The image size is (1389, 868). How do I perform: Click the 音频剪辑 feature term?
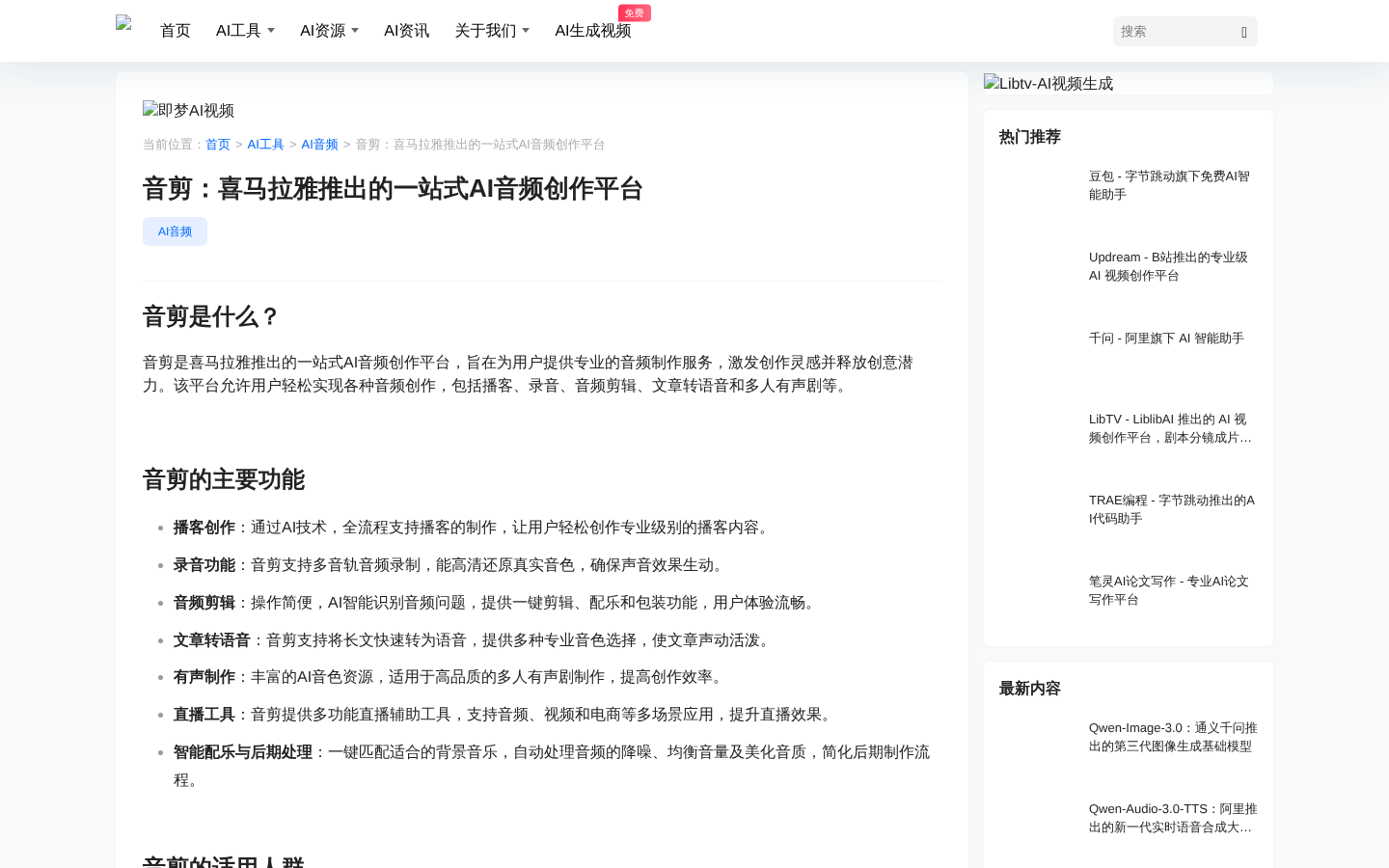click(x=204, y=603)
